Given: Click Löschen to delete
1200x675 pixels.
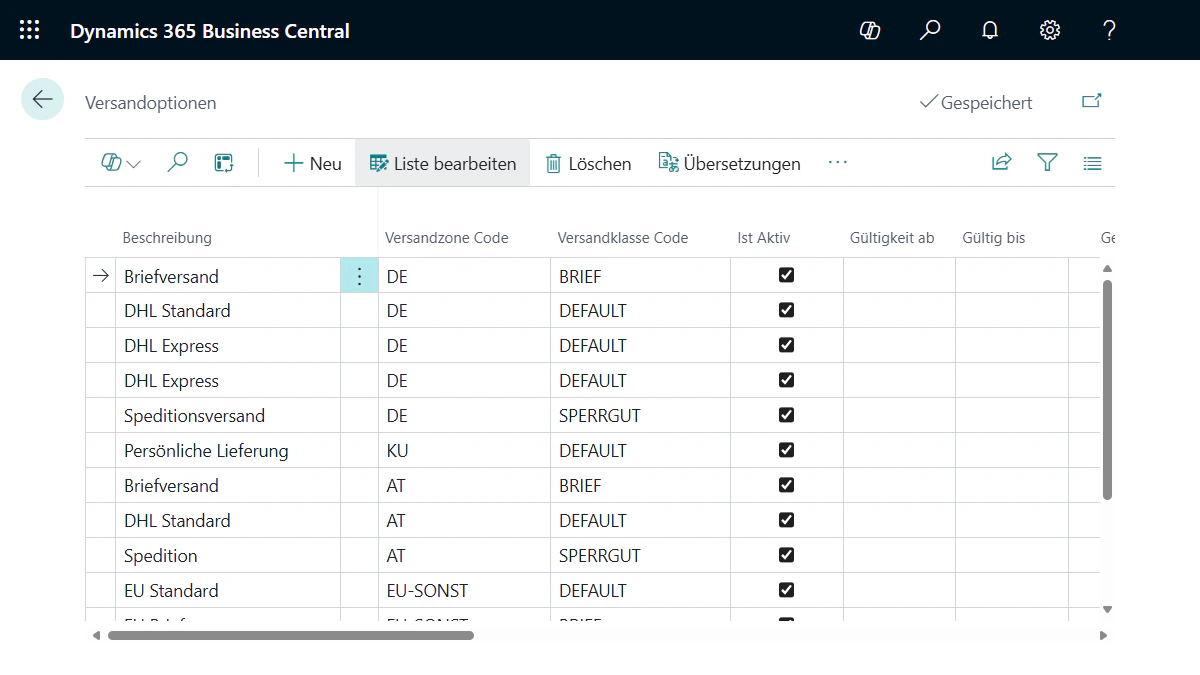Looking at the screenshot, I should tap(588, 163).
